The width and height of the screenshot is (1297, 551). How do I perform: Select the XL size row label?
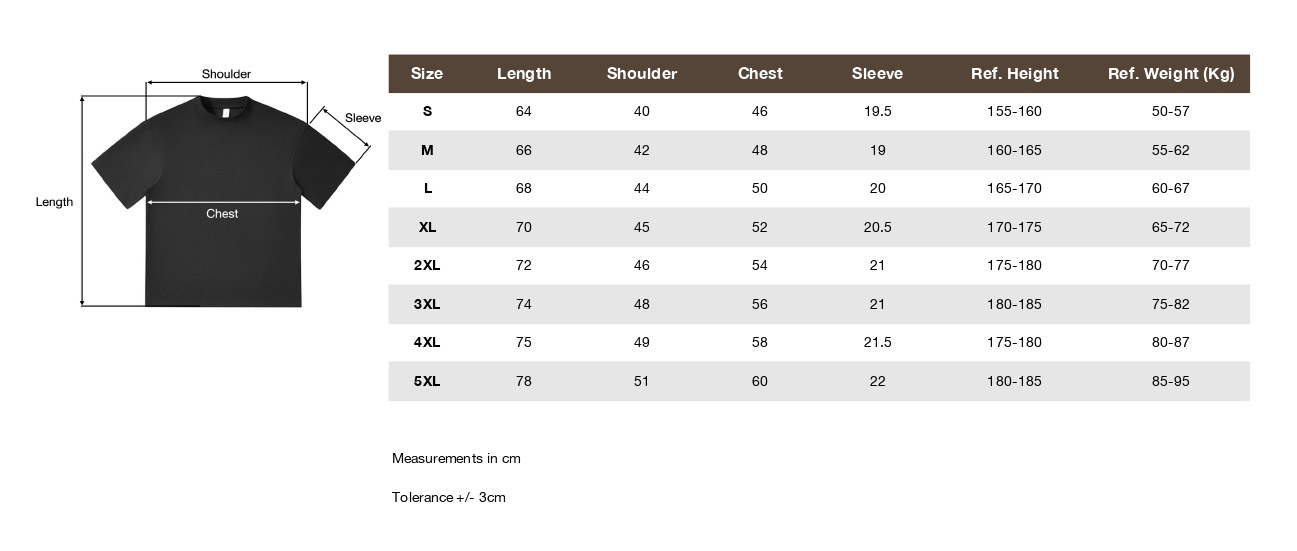(x=427, y=227)
